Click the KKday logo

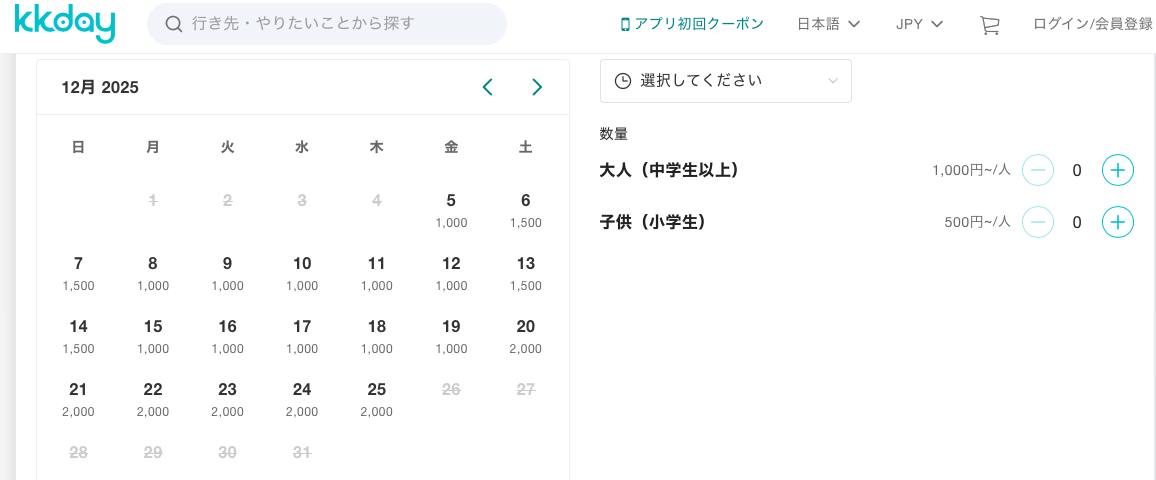65,24
